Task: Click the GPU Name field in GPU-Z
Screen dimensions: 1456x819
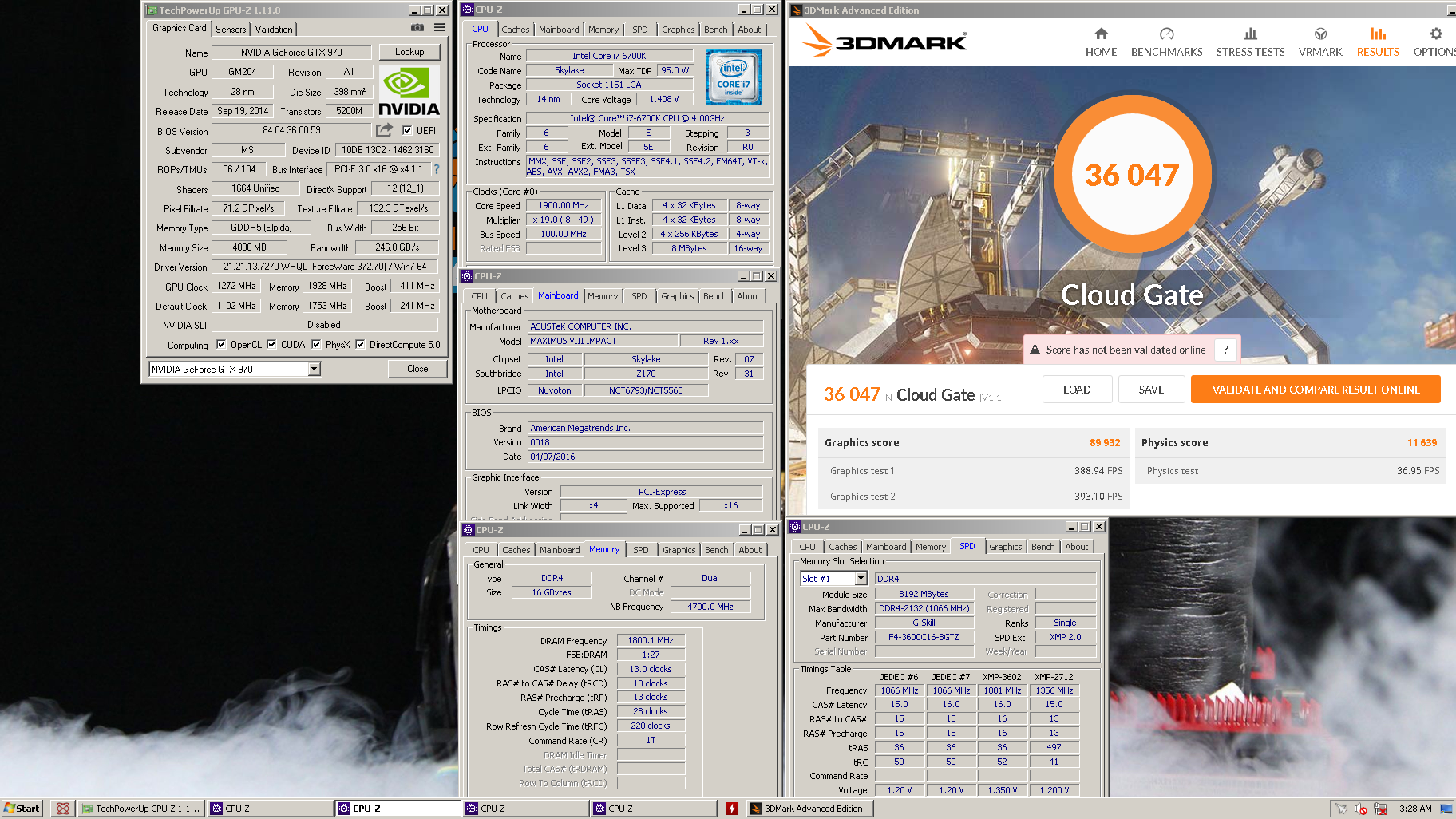Action: 291,53
